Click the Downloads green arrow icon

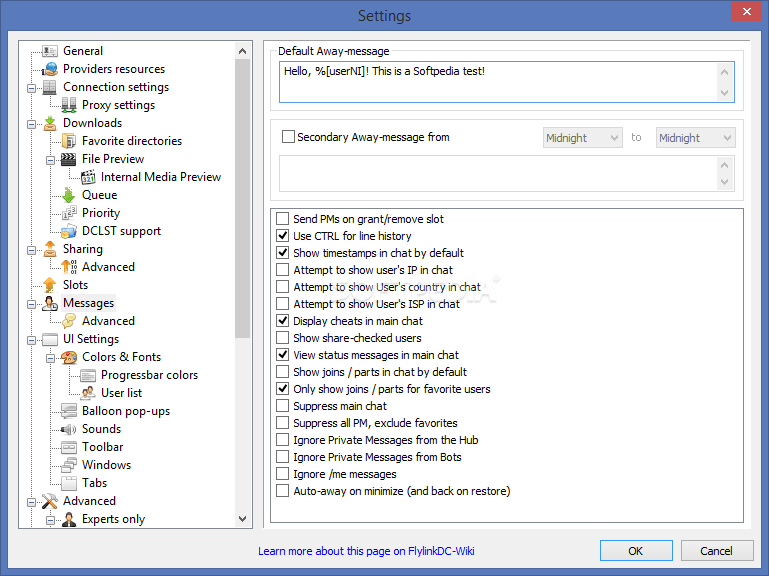click(50, 123)
